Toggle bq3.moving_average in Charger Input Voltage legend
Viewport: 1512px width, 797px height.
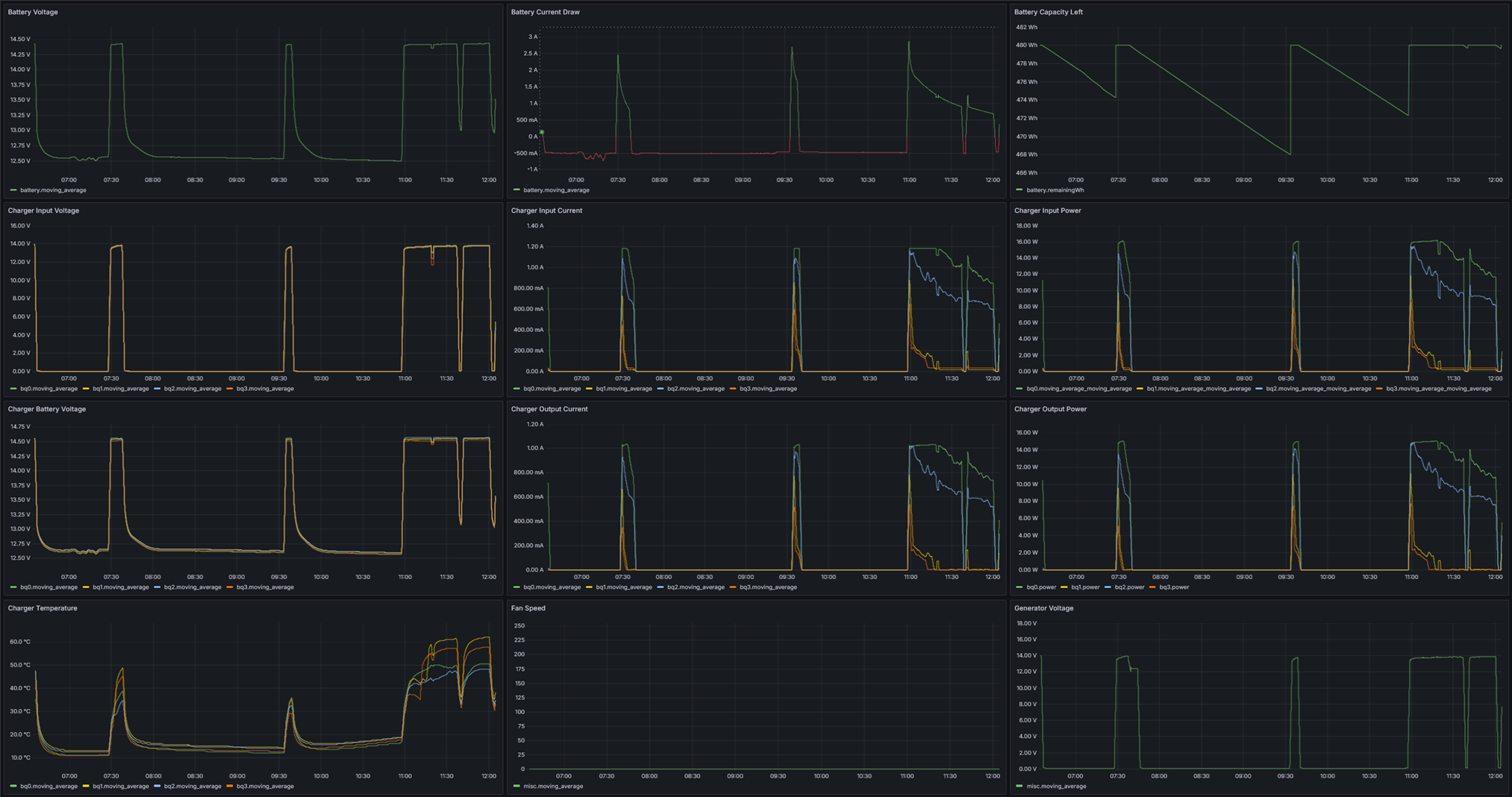point(264,389)
